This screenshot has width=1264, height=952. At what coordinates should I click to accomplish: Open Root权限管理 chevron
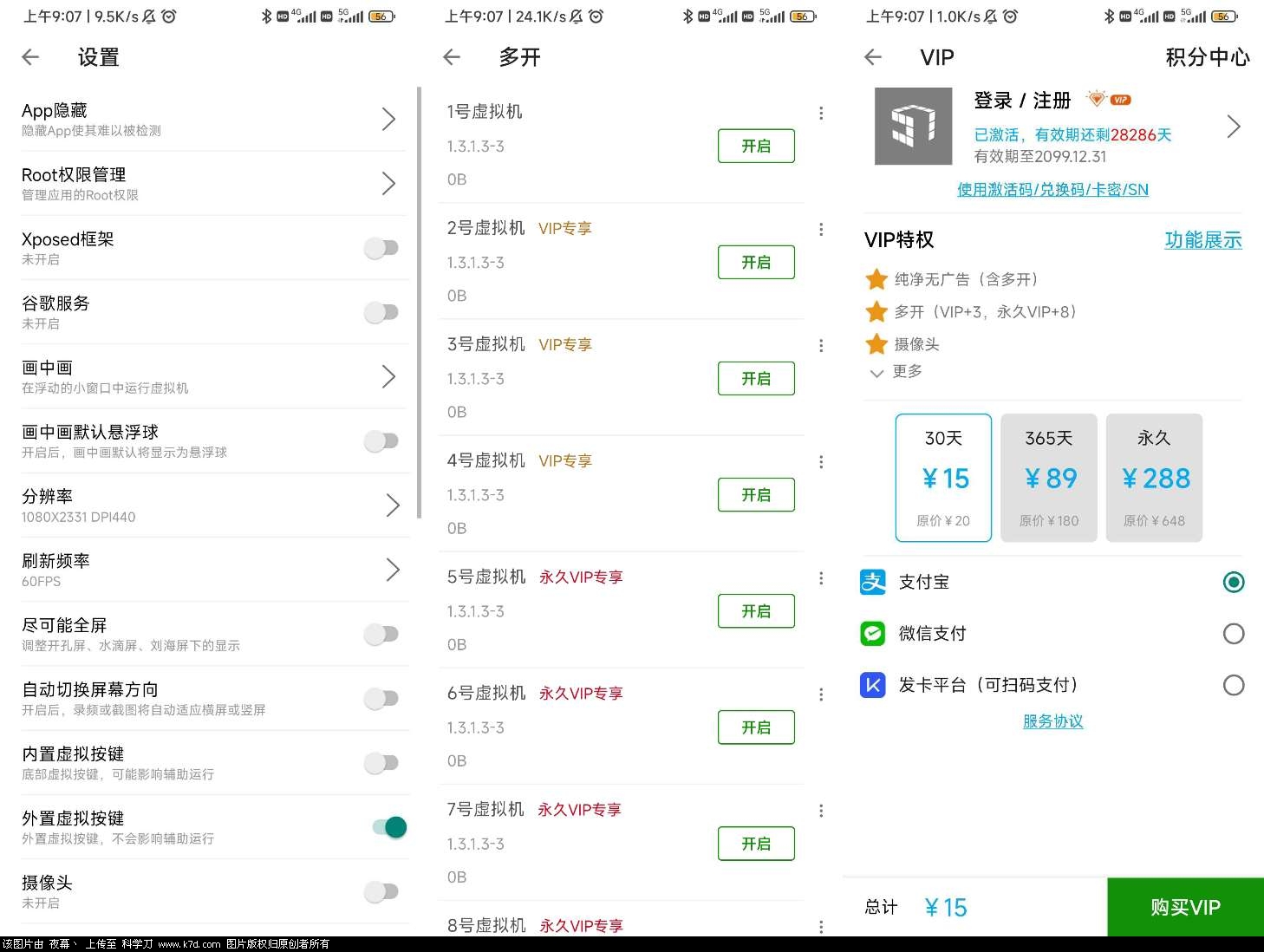(388, 183)
